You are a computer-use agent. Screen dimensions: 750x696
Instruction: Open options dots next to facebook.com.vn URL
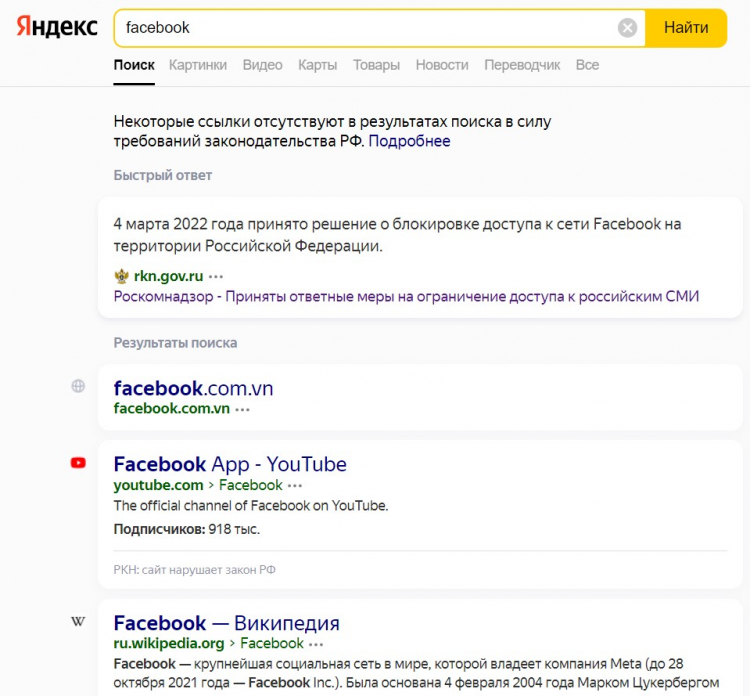243,409
